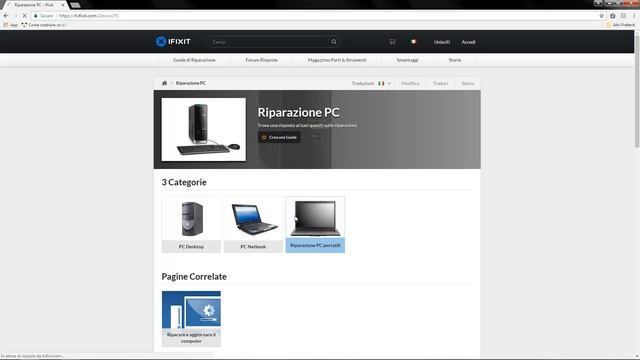
Task: Click the Storia page tab
Action: 468,83
